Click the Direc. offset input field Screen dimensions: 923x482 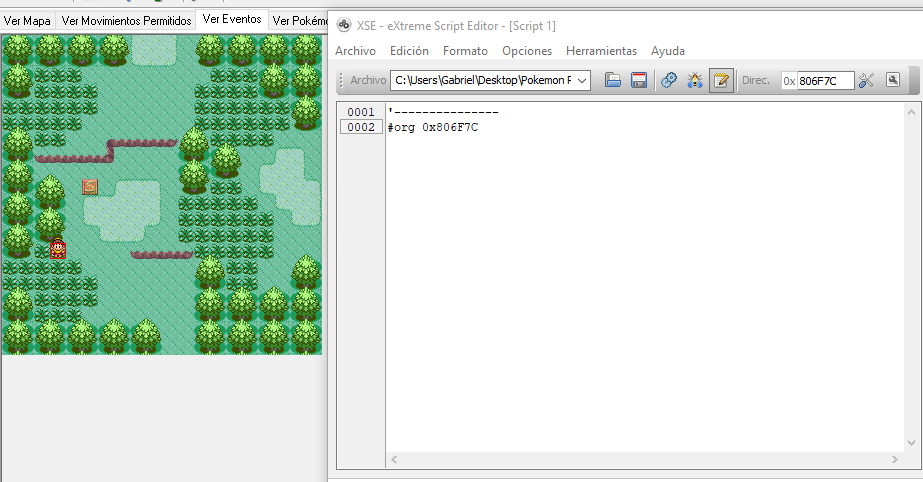click(x=824, y=80)
